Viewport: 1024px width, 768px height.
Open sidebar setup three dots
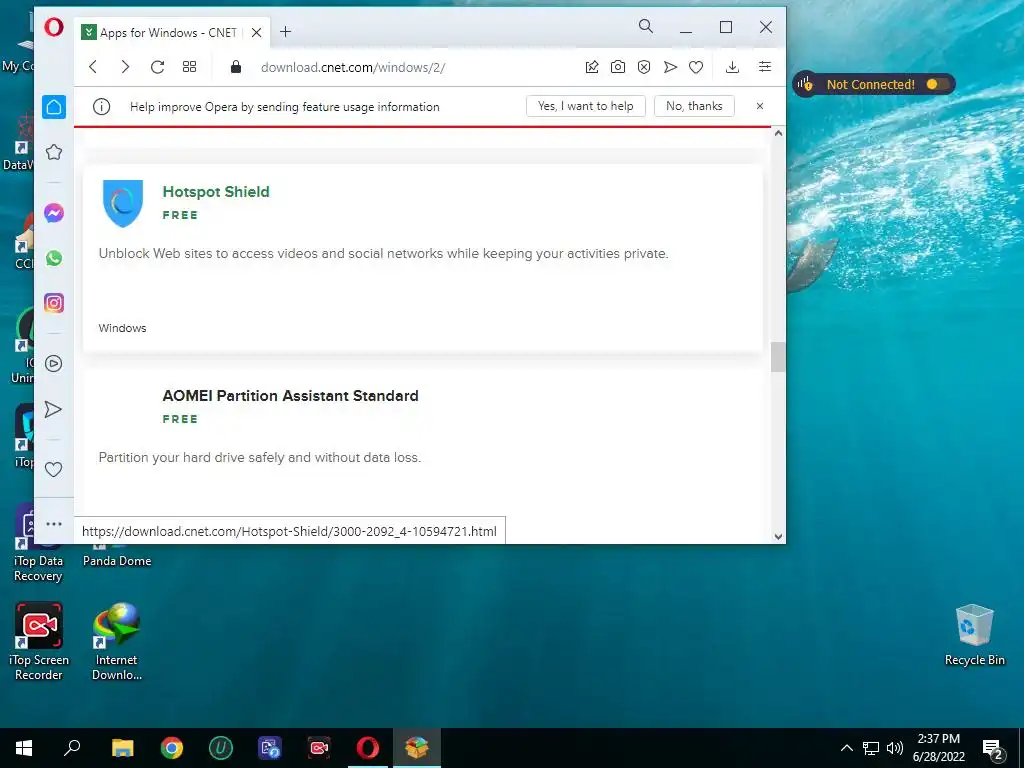(x=54, y=524)
